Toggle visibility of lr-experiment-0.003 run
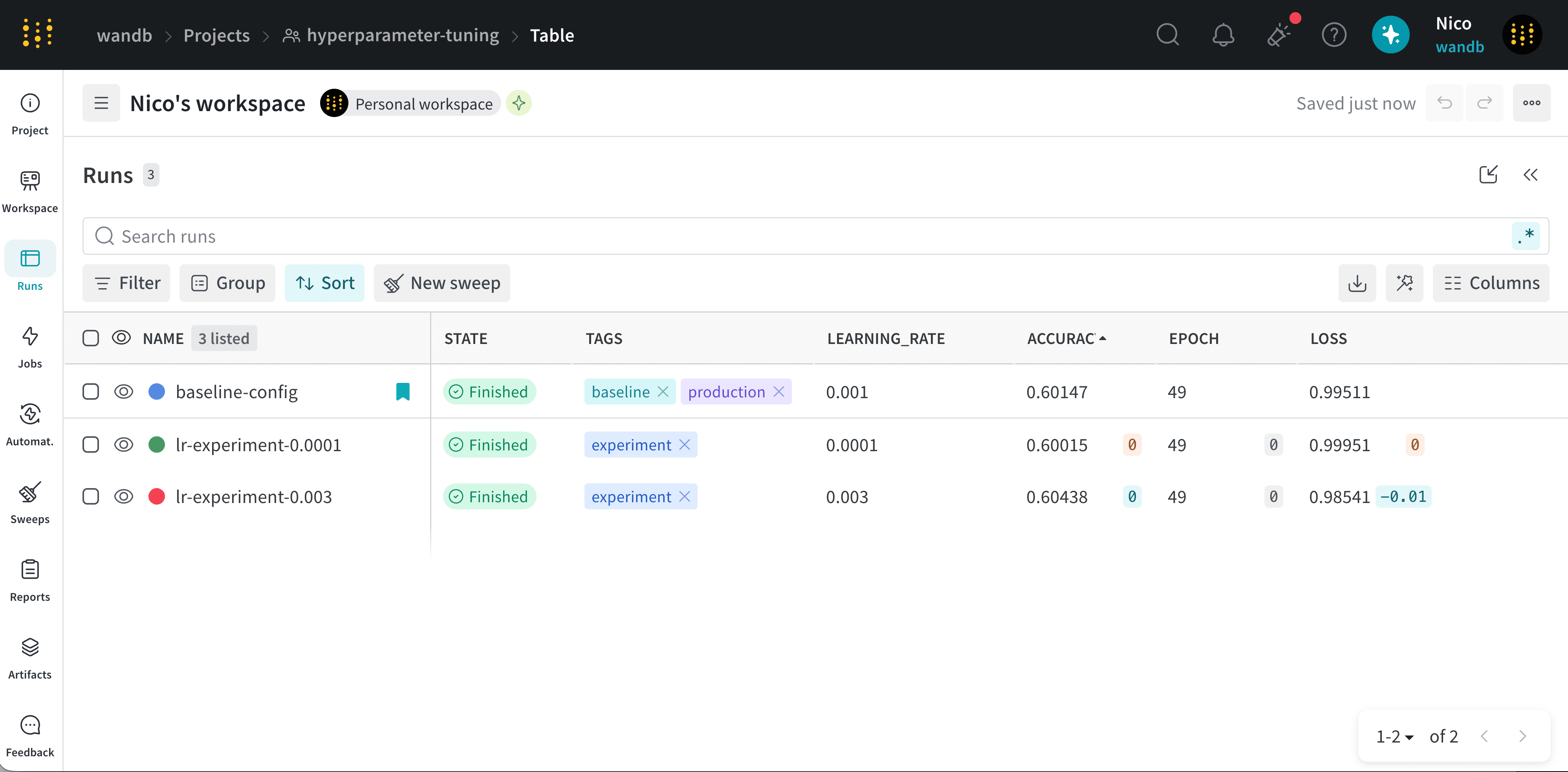 pos(124,496)
